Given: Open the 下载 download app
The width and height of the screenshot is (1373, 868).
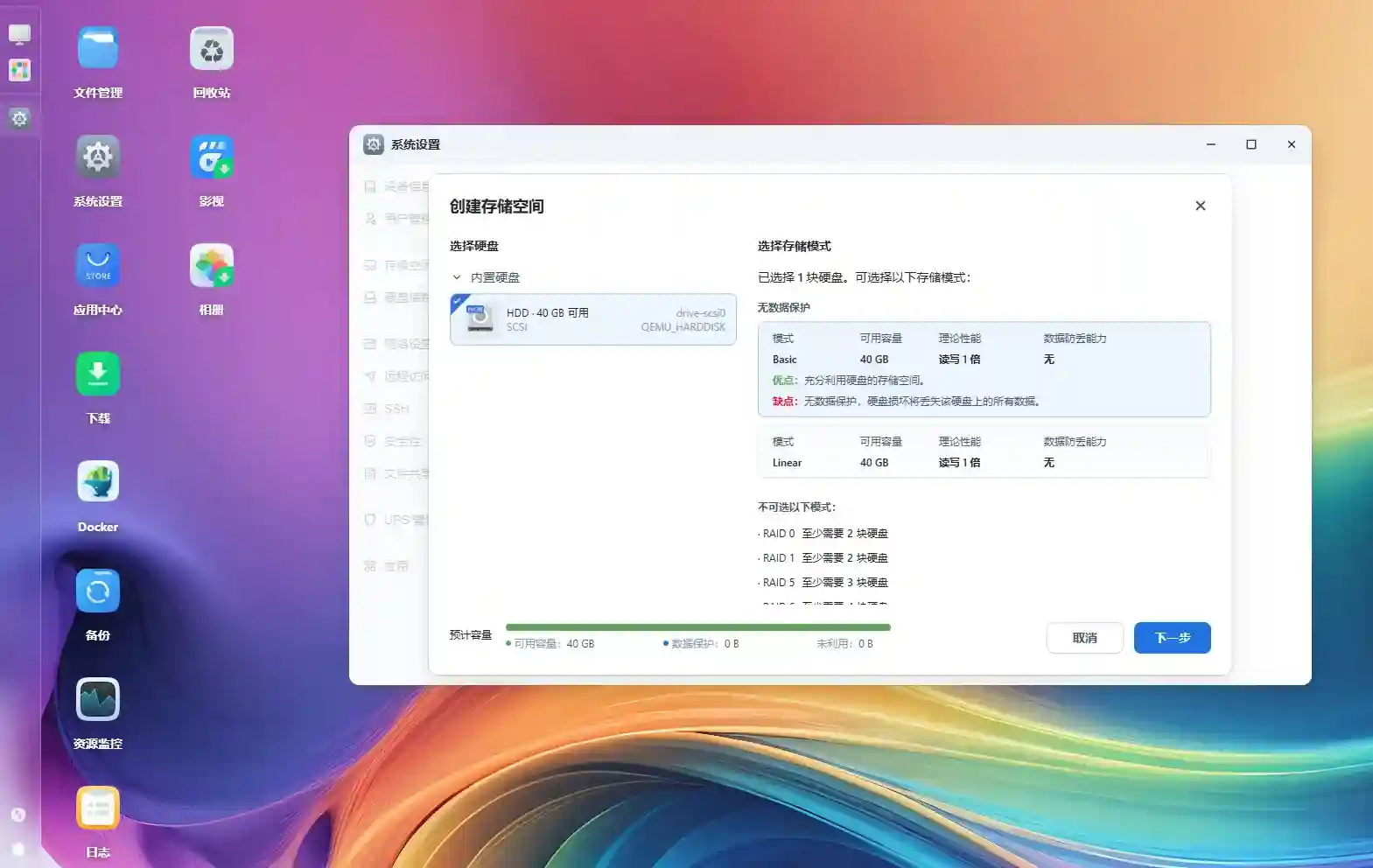Looking at the screenshot, I should [97, 374].
